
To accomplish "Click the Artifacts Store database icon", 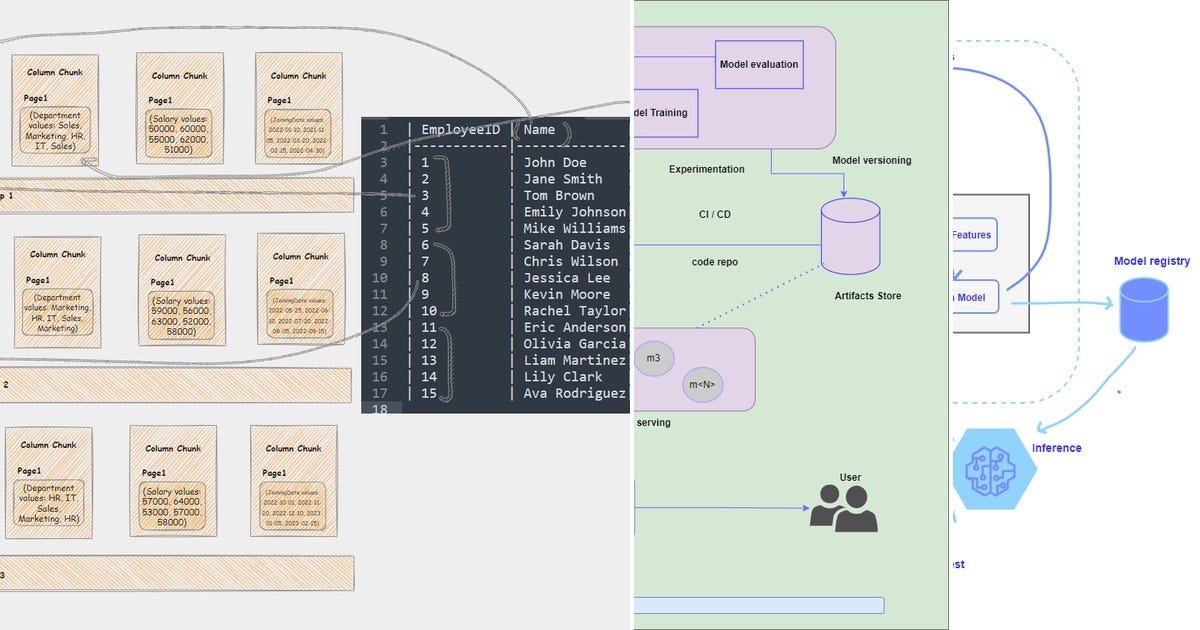I will [x=851, y=235].
